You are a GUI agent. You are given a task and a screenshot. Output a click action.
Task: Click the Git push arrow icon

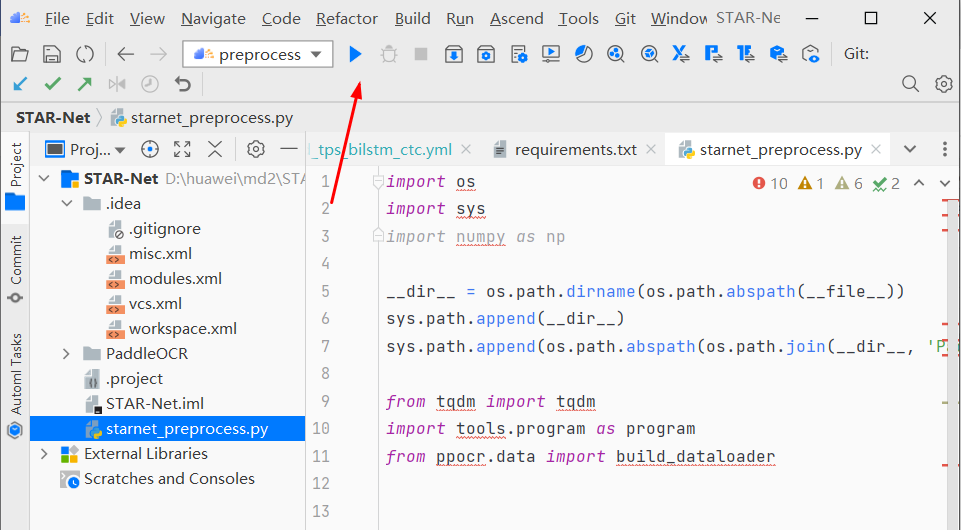click(x=85, y=84)
